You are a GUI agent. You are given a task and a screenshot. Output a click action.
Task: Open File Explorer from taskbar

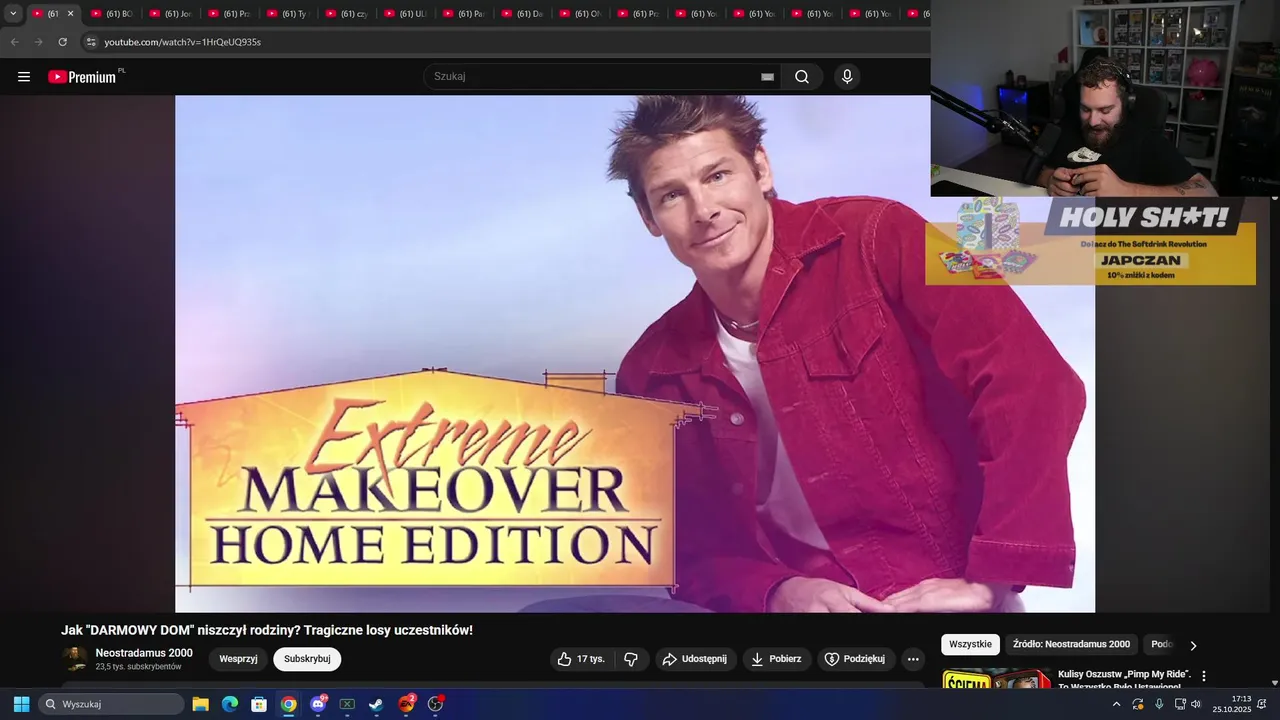click(200, 704)
